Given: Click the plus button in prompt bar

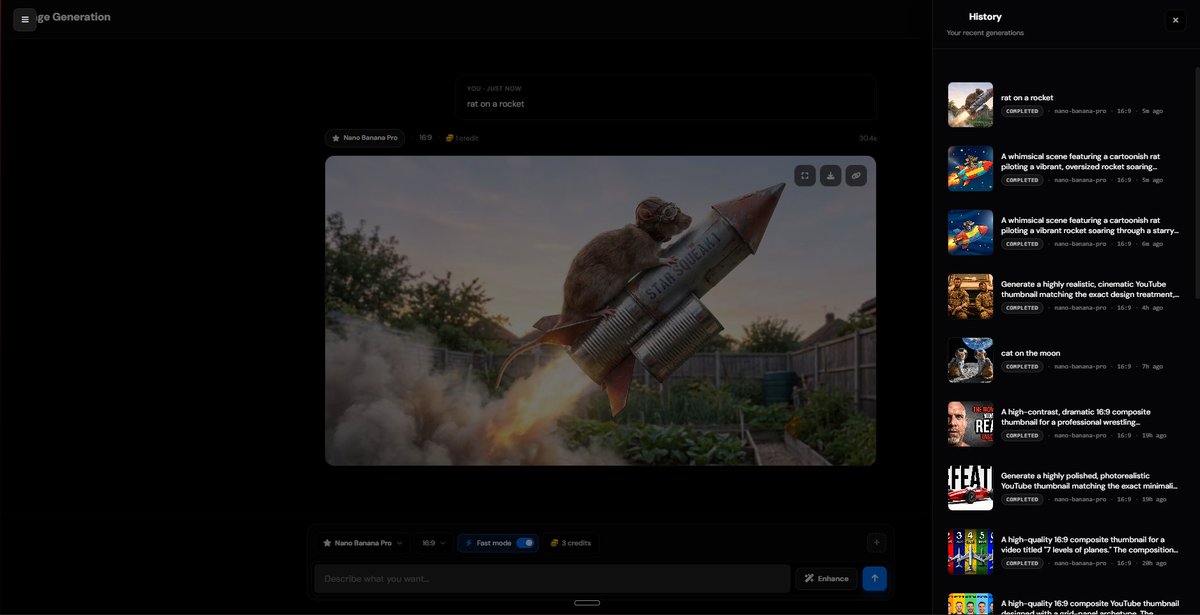Looking at the screenshot, I should point(877,543).
